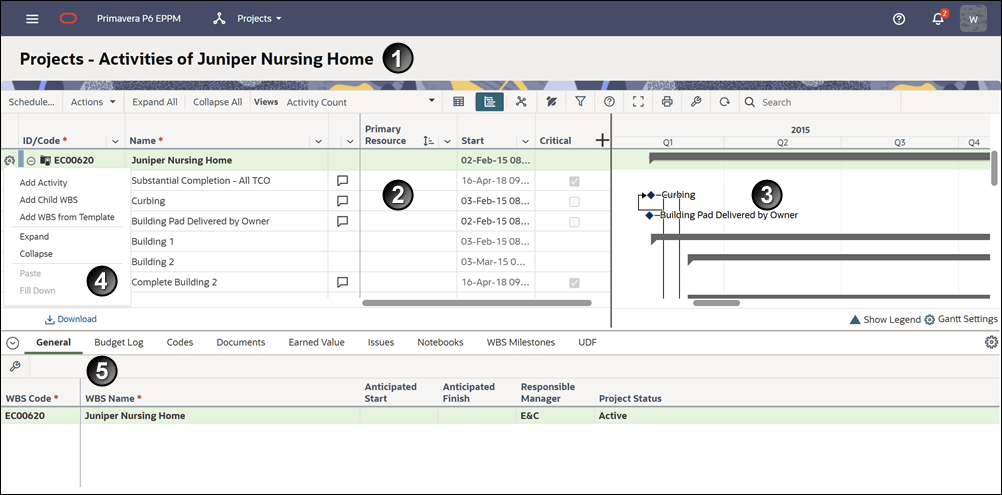This screenshot has height=495, width=1002.
Task: Switch to the table grid view icon
Action: click(459, 102)
